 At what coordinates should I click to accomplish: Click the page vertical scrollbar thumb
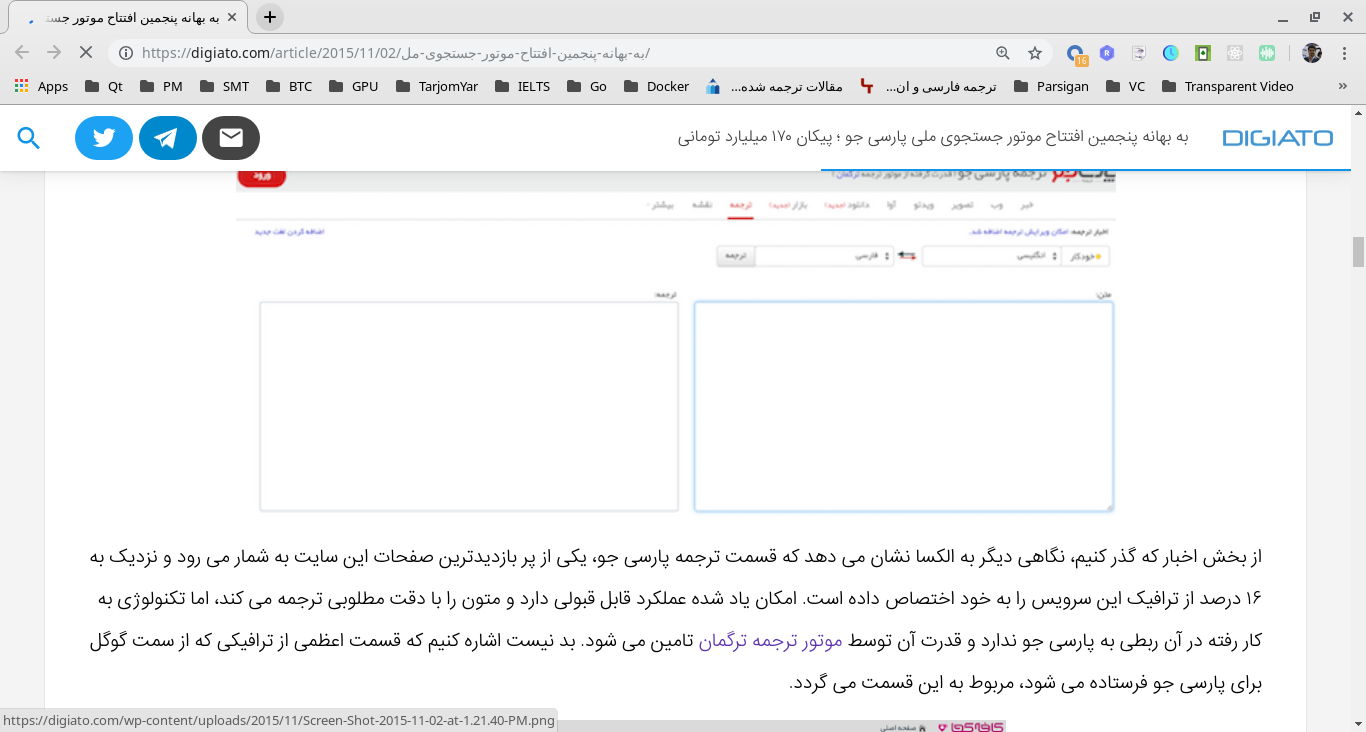pyautogui.click(x=1358, y=252)
